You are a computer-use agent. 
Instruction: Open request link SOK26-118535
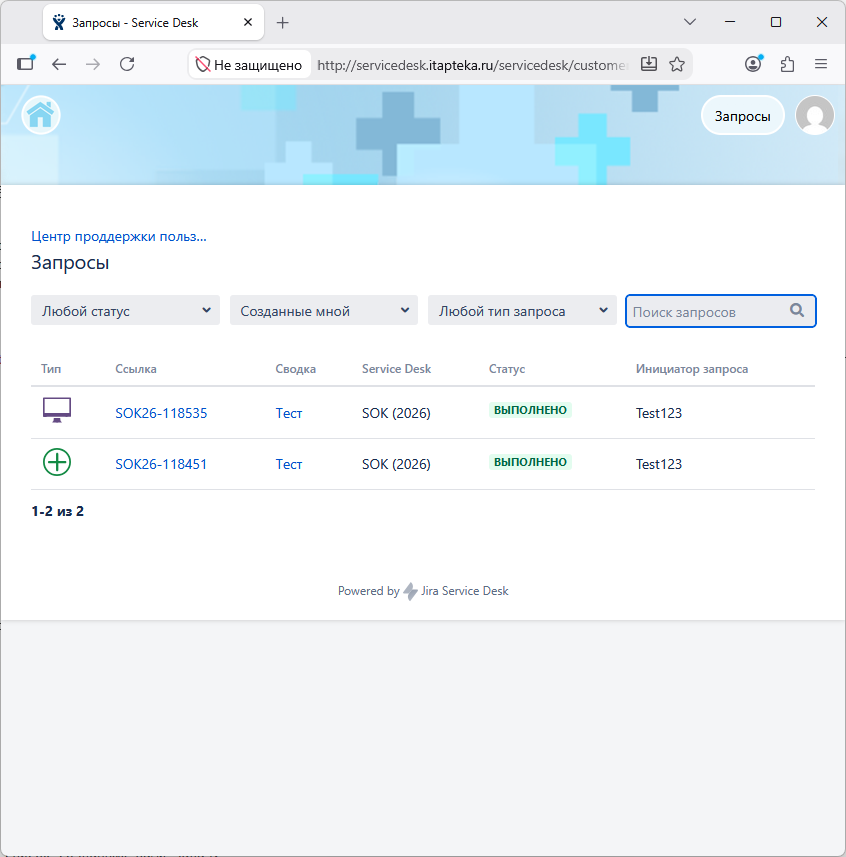(161, 413)
